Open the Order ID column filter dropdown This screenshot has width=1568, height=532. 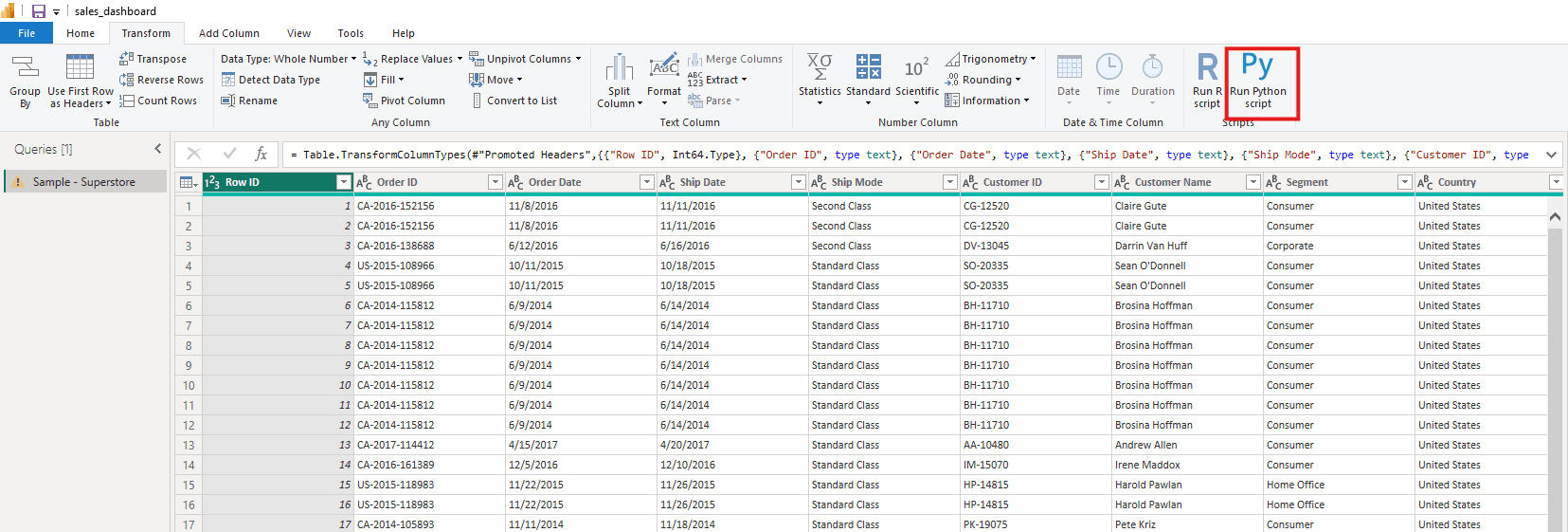point(495,182)
